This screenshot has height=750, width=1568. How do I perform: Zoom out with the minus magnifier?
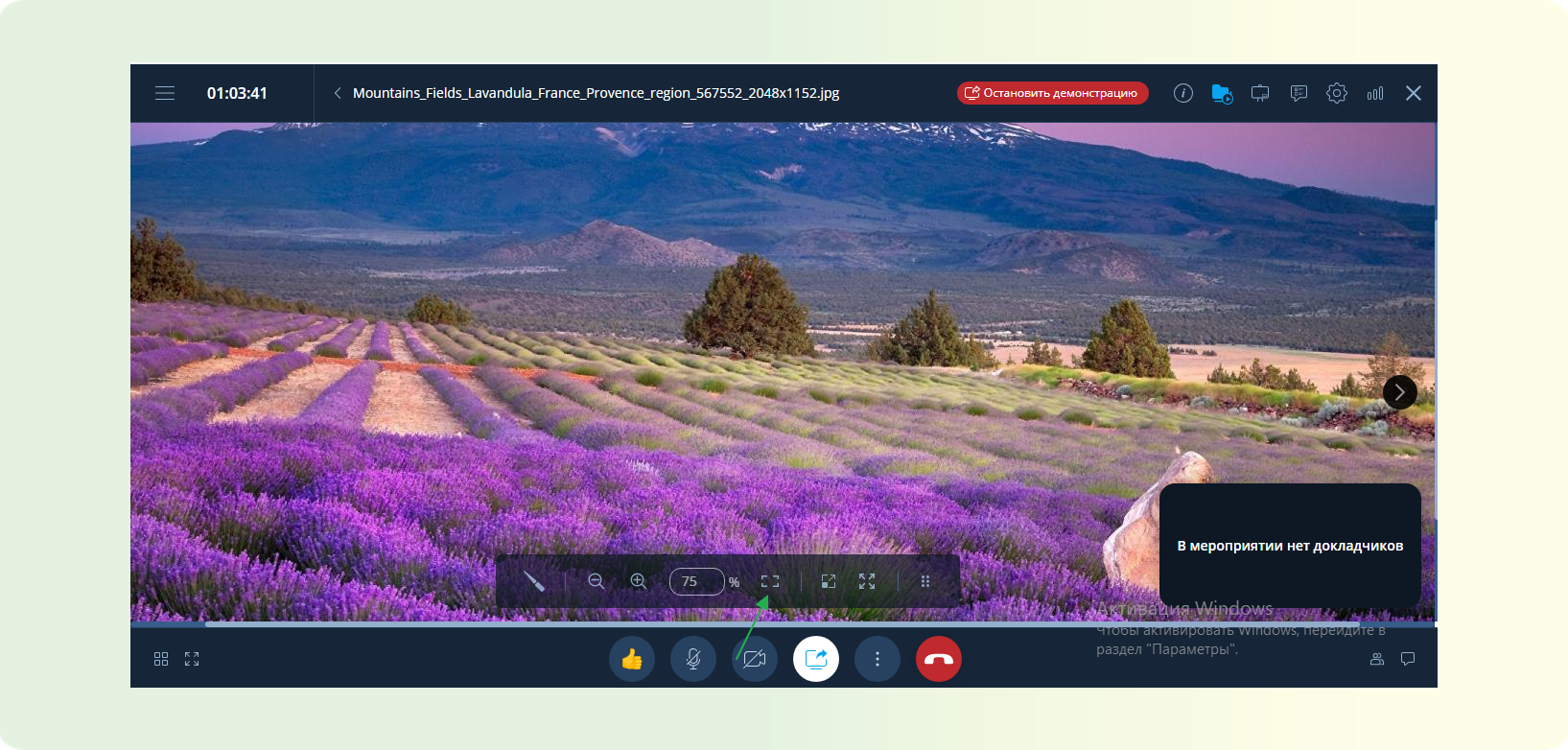597,581
